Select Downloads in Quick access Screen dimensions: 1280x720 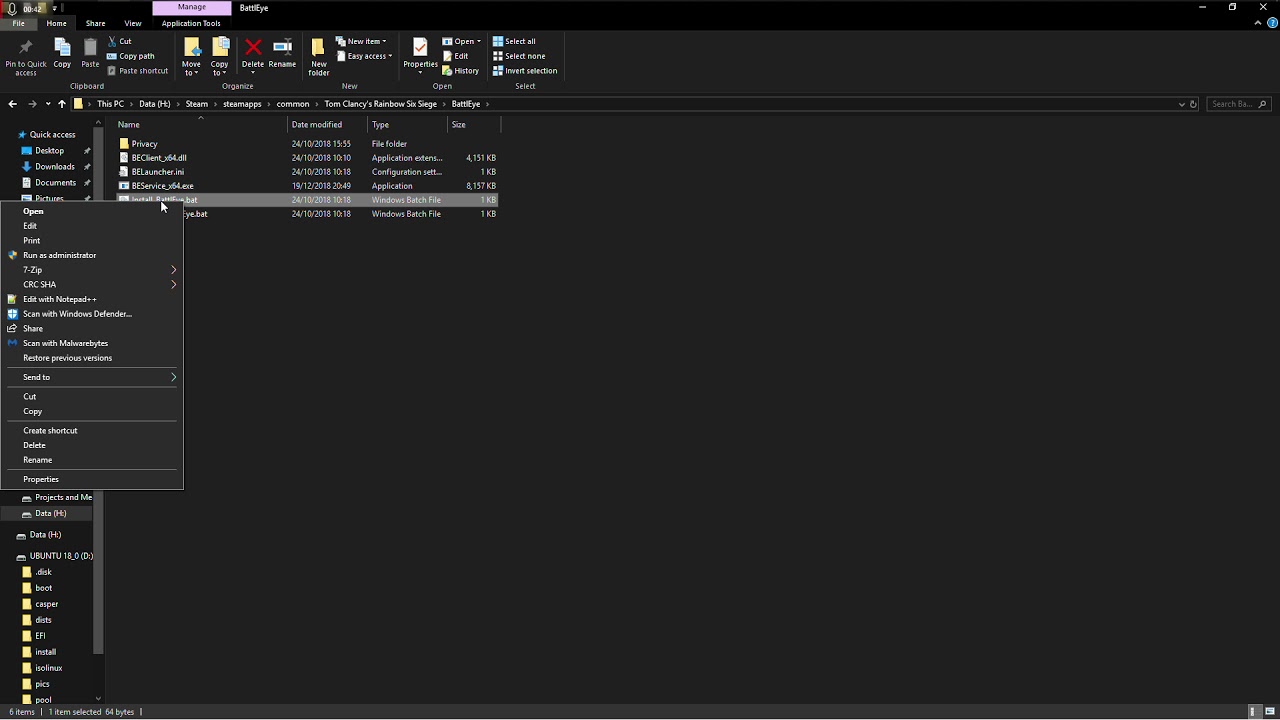pyautogui.click(x=54, y=167)
